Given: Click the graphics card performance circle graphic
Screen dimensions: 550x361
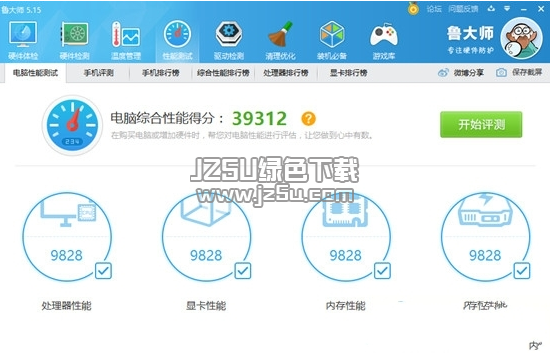Looking at the screenshot, I should click(206, 236).
